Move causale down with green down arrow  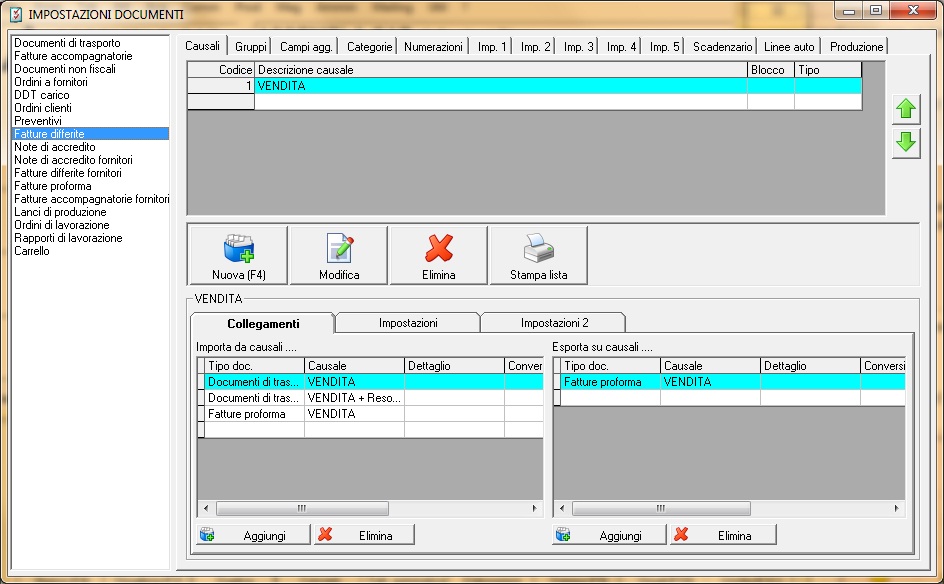906,143
